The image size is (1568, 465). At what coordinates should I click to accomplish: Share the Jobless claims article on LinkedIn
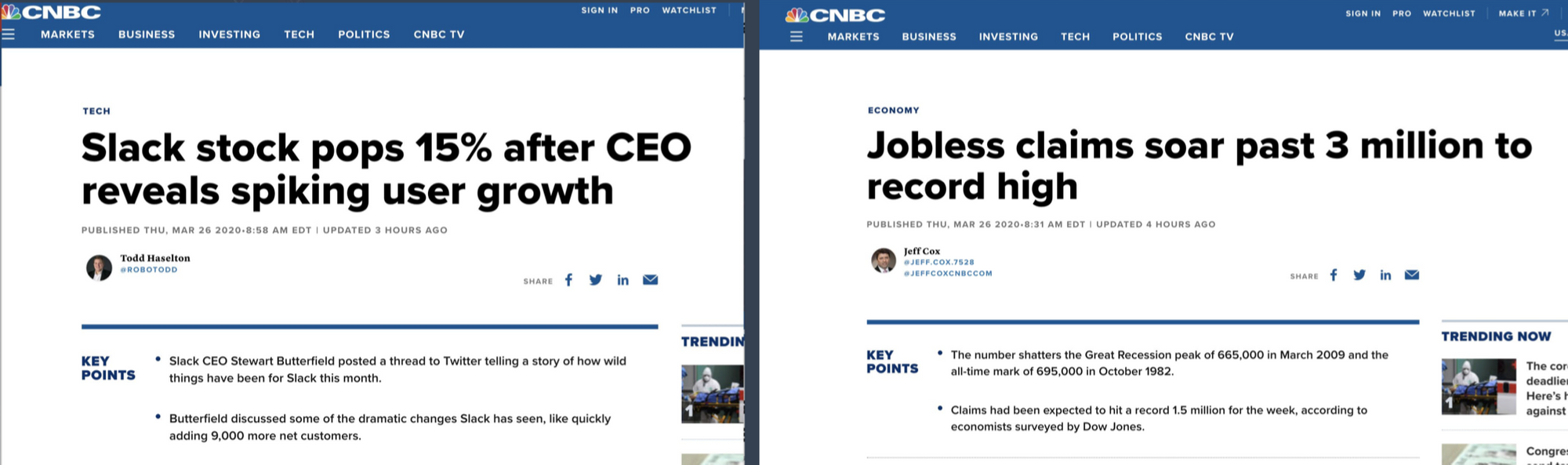[1385, 275]
